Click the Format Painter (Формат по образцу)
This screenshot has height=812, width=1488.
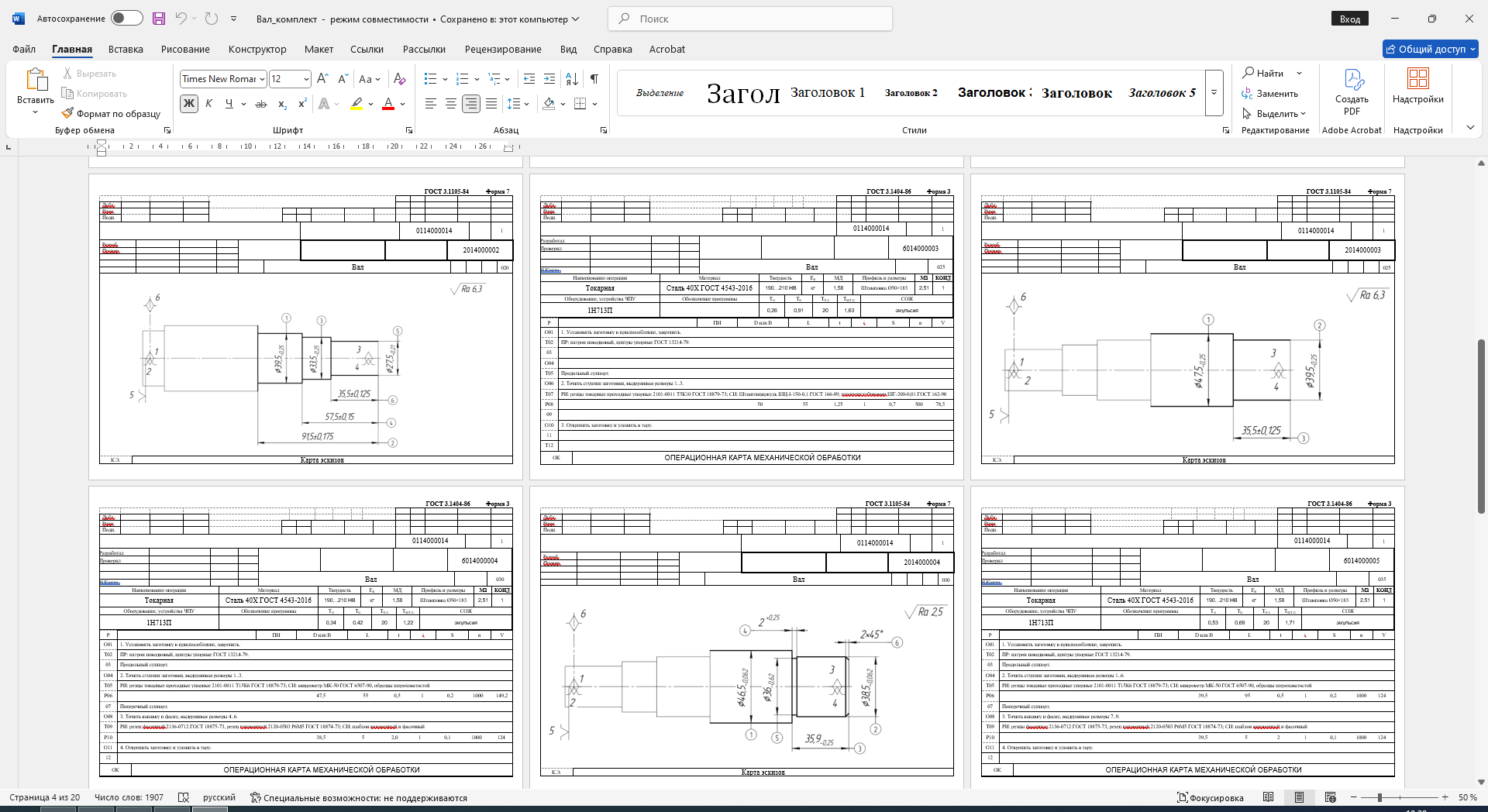(111, 114)
